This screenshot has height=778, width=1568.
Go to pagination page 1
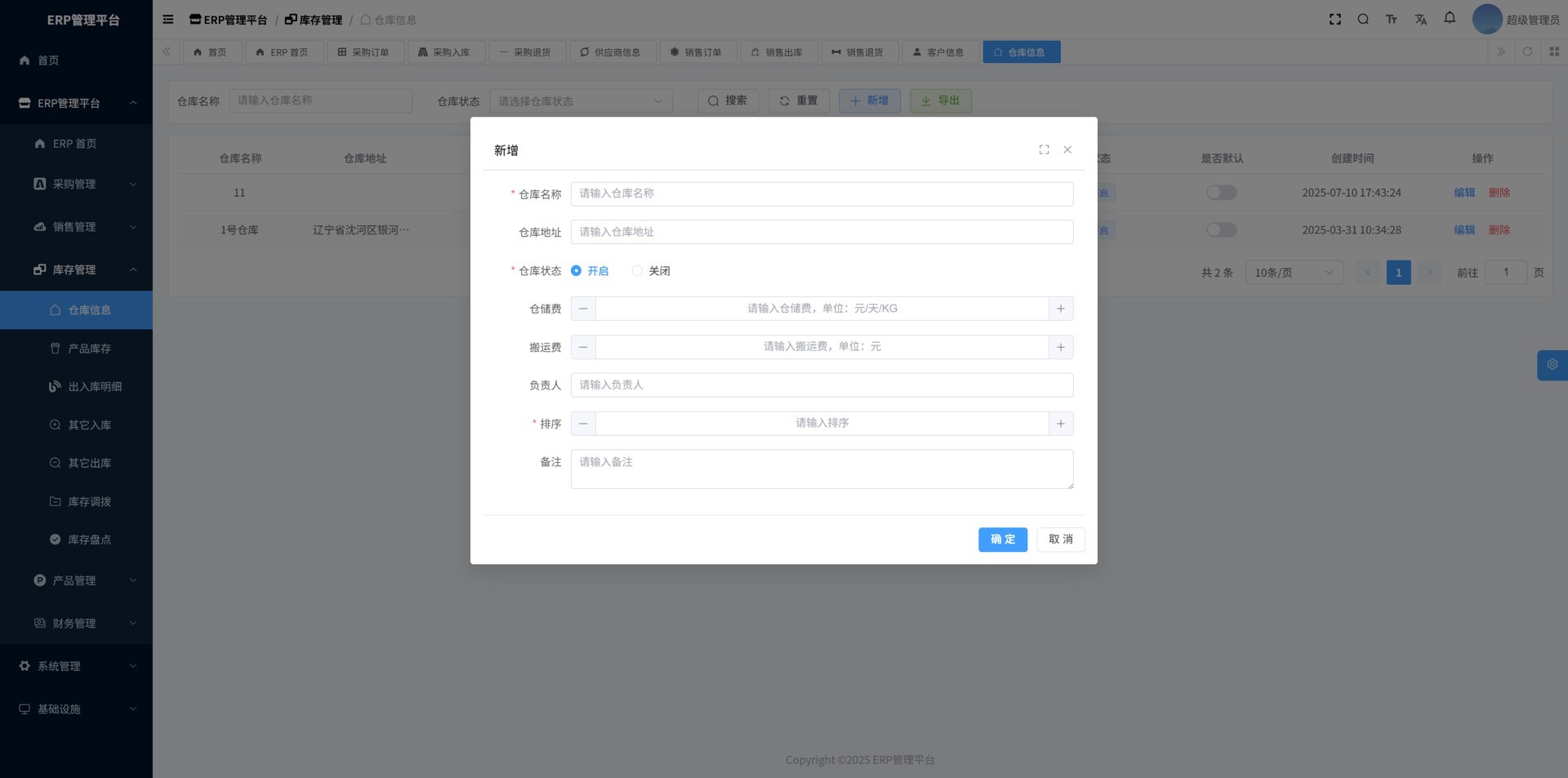(1399, 273)
